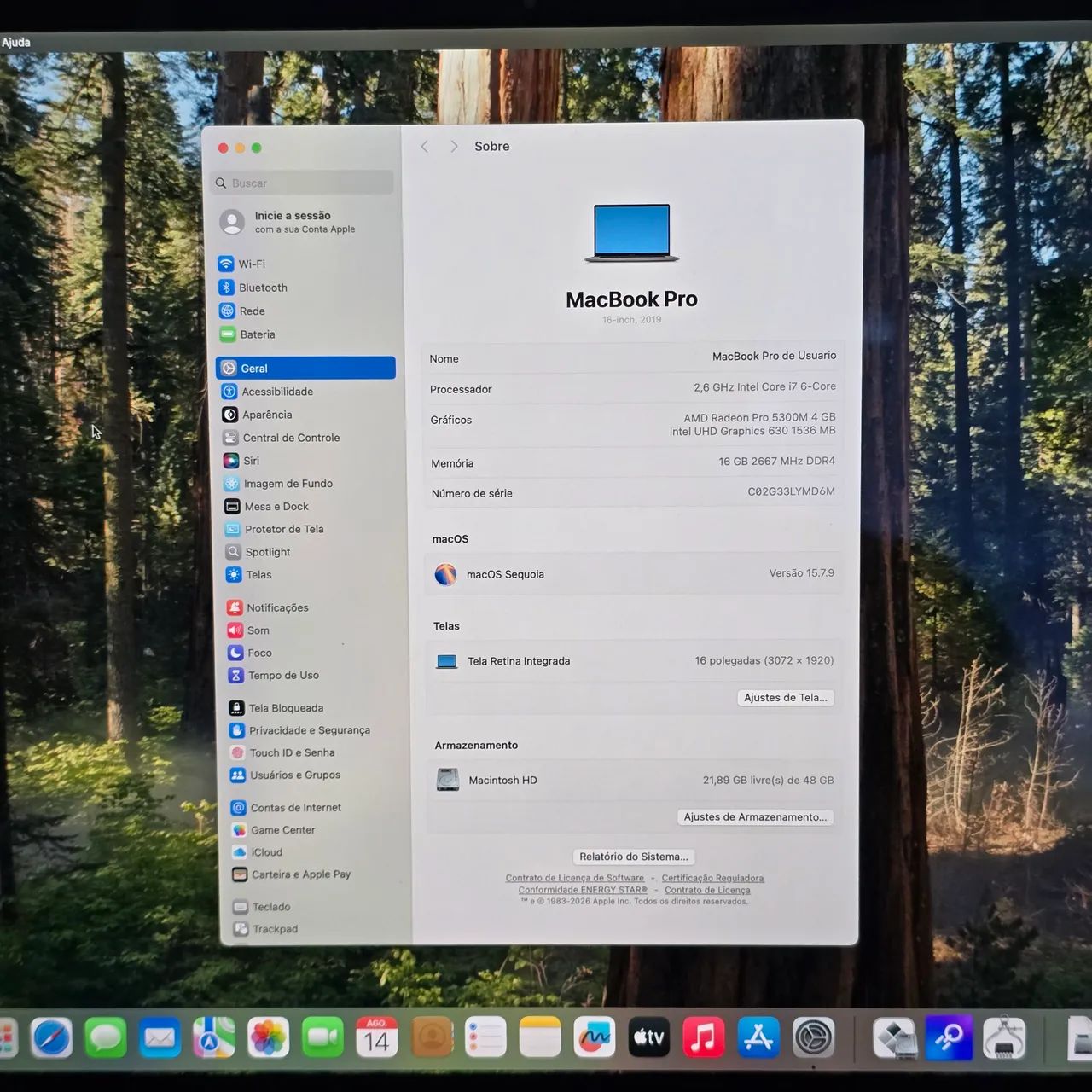
Task: Select Privacidade e Segurança in sidebar
Action: [x=299, y=730]
